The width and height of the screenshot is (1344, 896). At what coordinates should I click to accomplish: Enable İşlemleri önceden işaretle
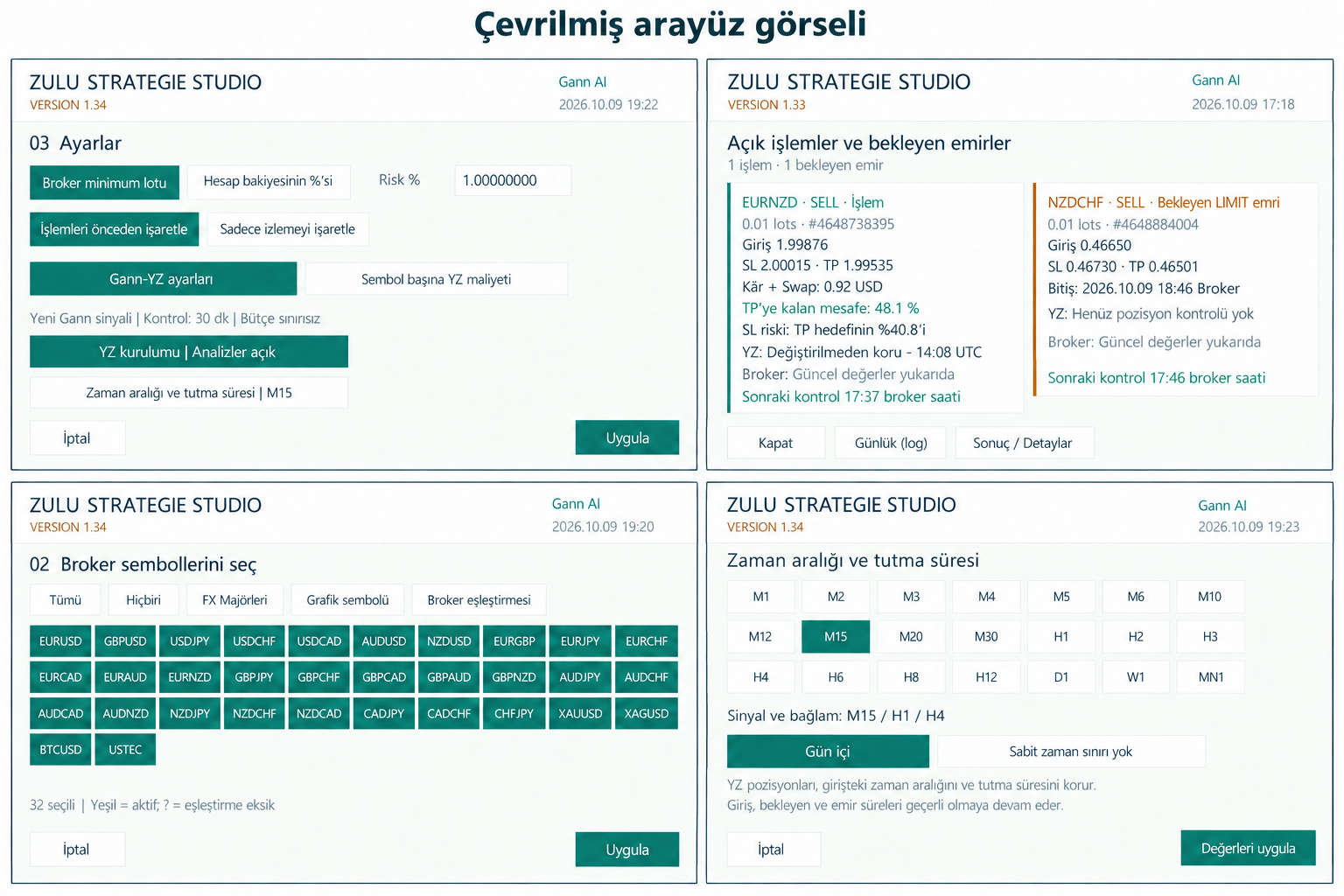114,229
